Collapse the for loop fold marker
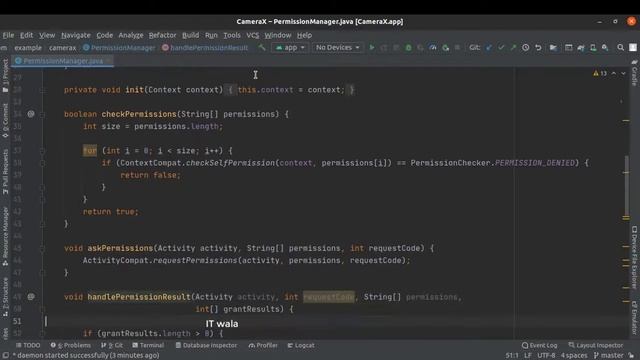 (42, 151)
